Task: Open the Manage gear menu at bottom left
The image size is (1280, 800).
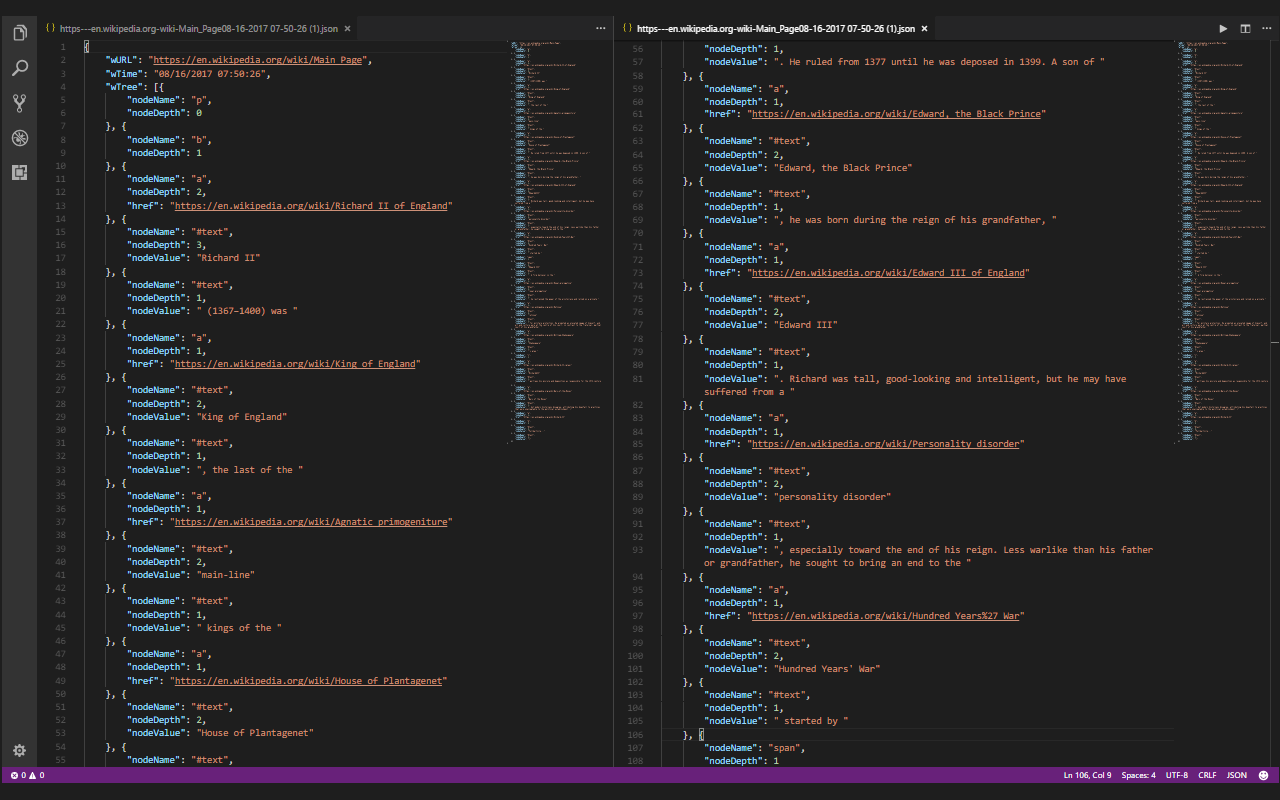Action: point(19,750)
